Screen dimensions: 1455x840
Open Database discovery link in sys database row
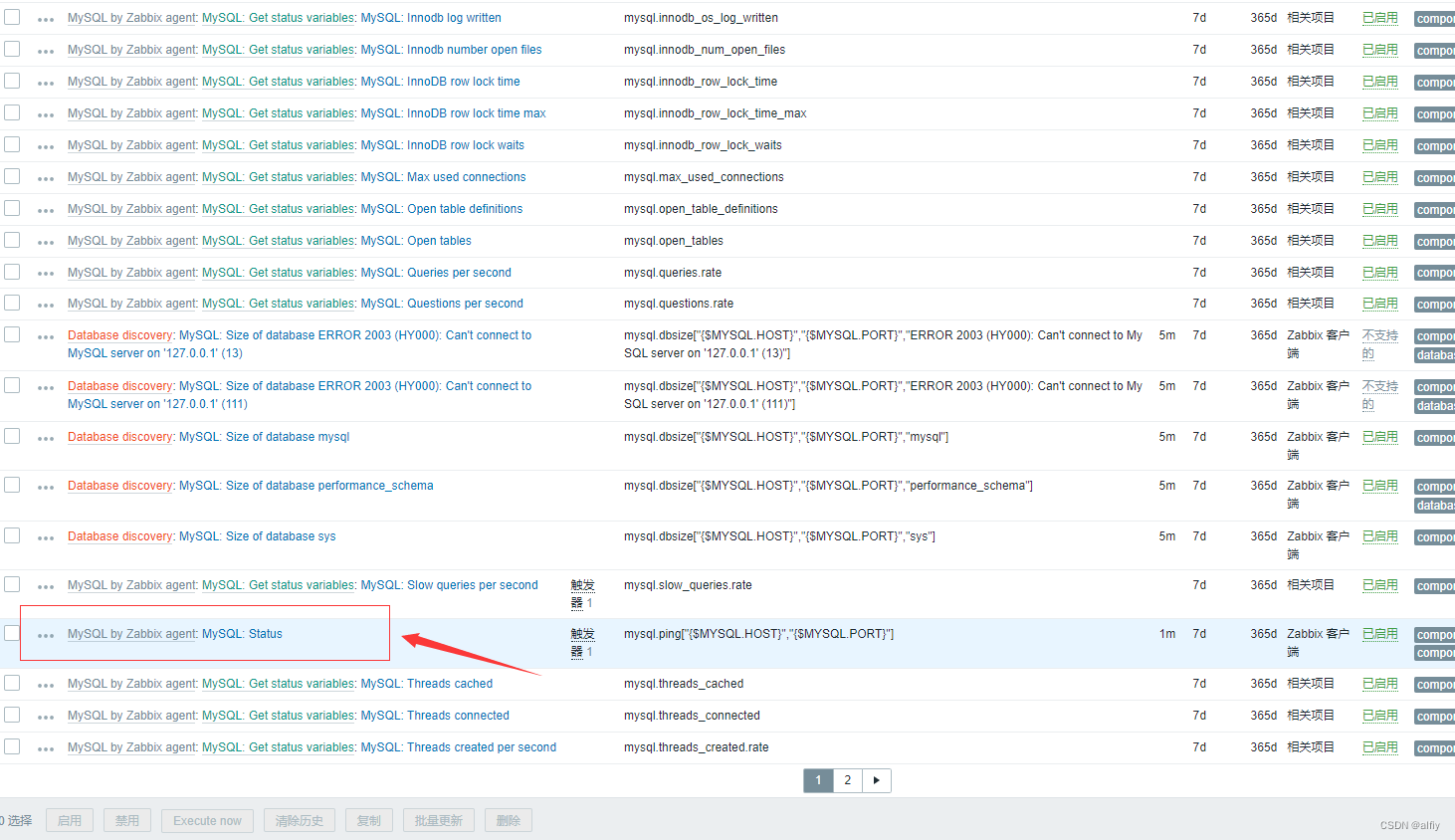coord(121,536)
